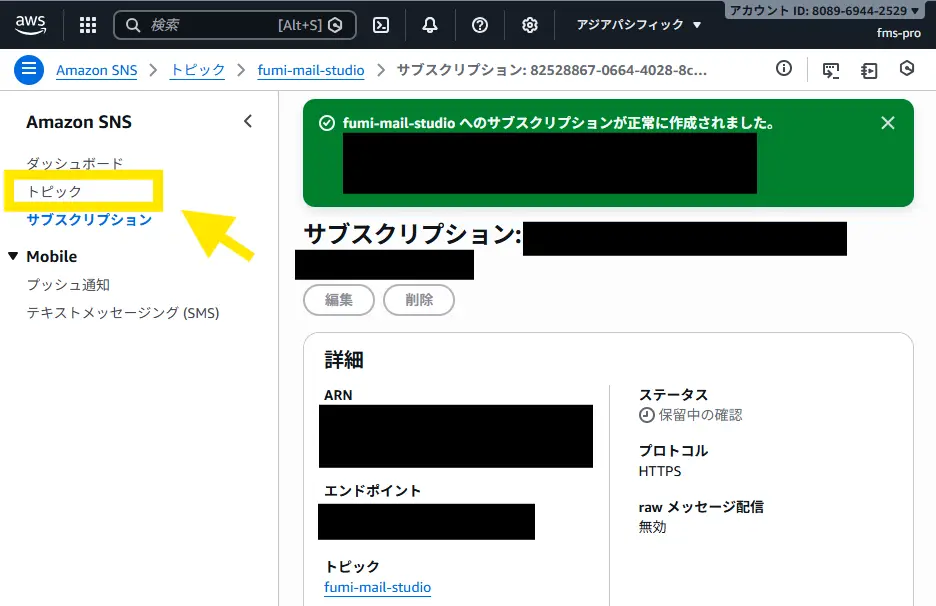Launch CloudShell from the top bar
Viewport: 936px width, 606px height.
[381, 25]
